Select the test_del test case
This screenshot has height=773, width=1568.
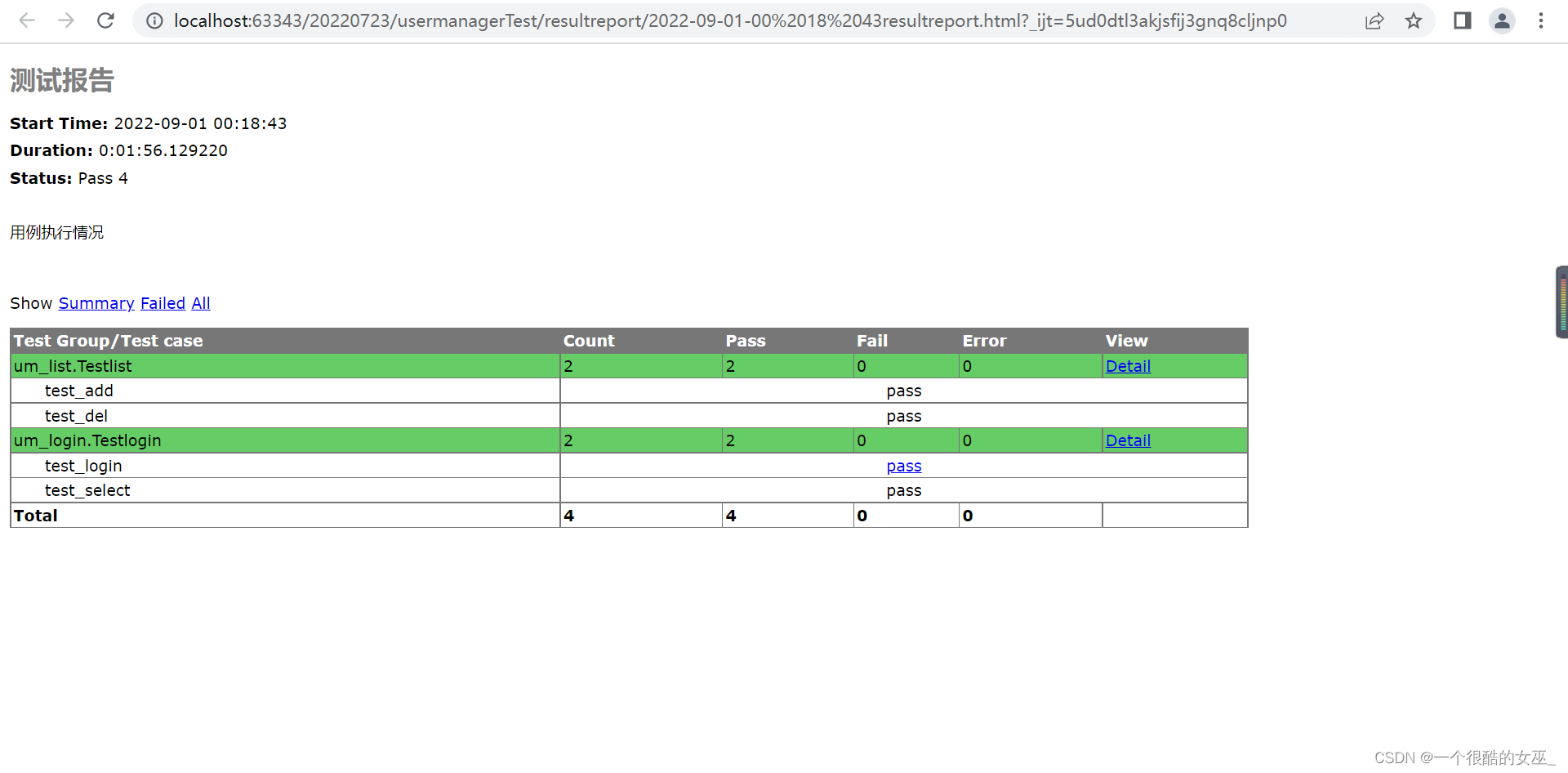(x=76, y=416)
